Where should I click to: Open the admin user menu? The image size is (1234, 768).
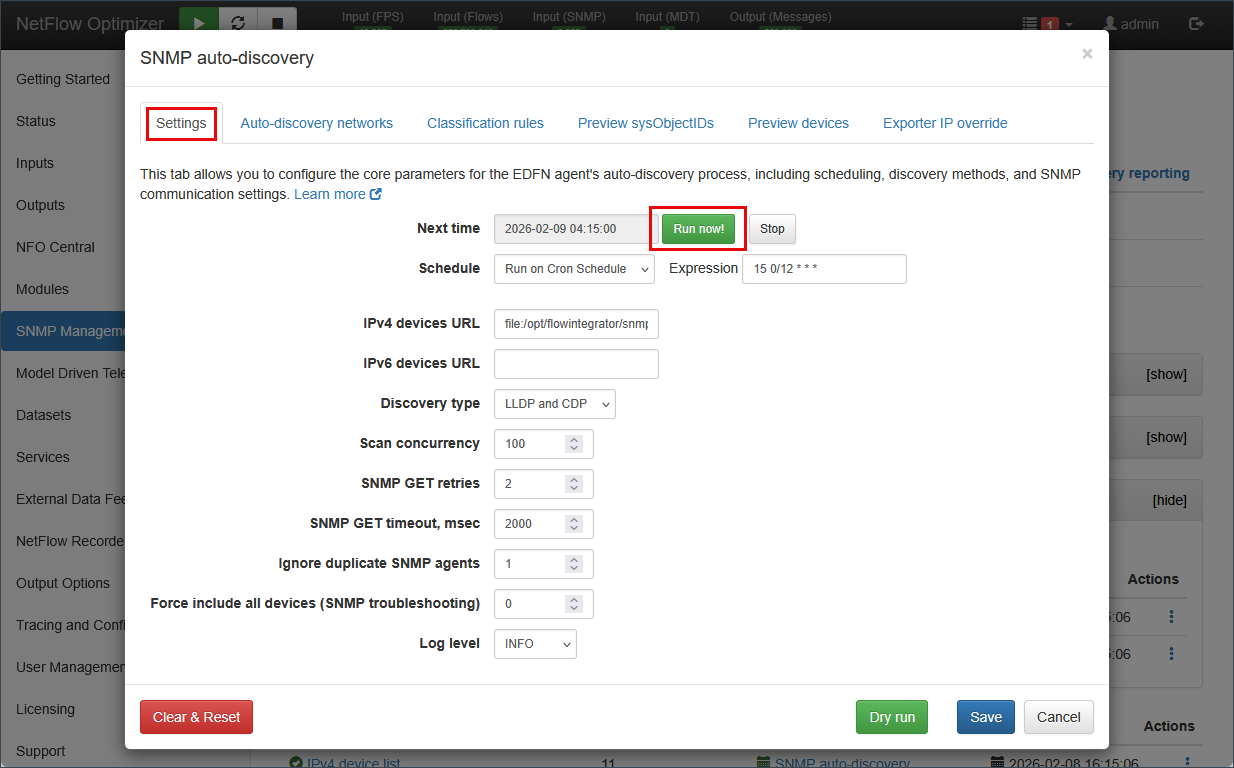coord(1130,24)
